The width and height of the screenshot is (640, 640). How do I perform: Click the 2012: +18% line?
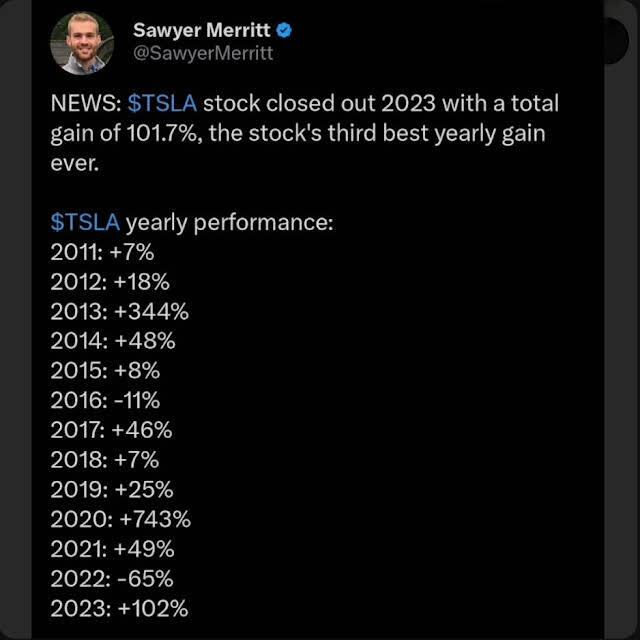click(x=107, y=281)
